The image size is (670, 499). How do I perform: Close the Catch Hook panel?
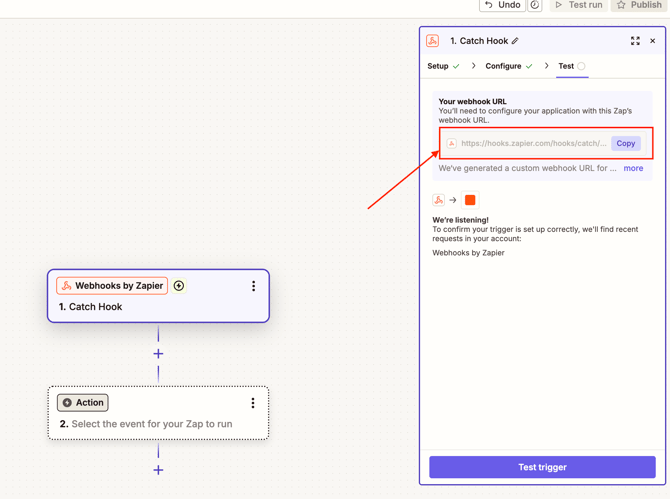click(x=652, y=41)
